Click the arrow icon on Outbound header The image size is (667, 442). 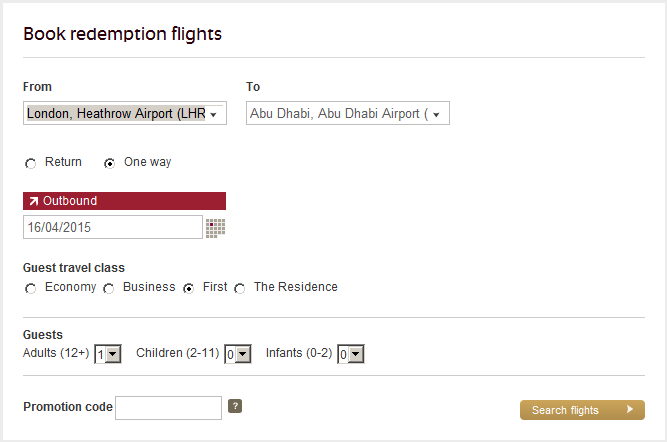click(33, 201)
